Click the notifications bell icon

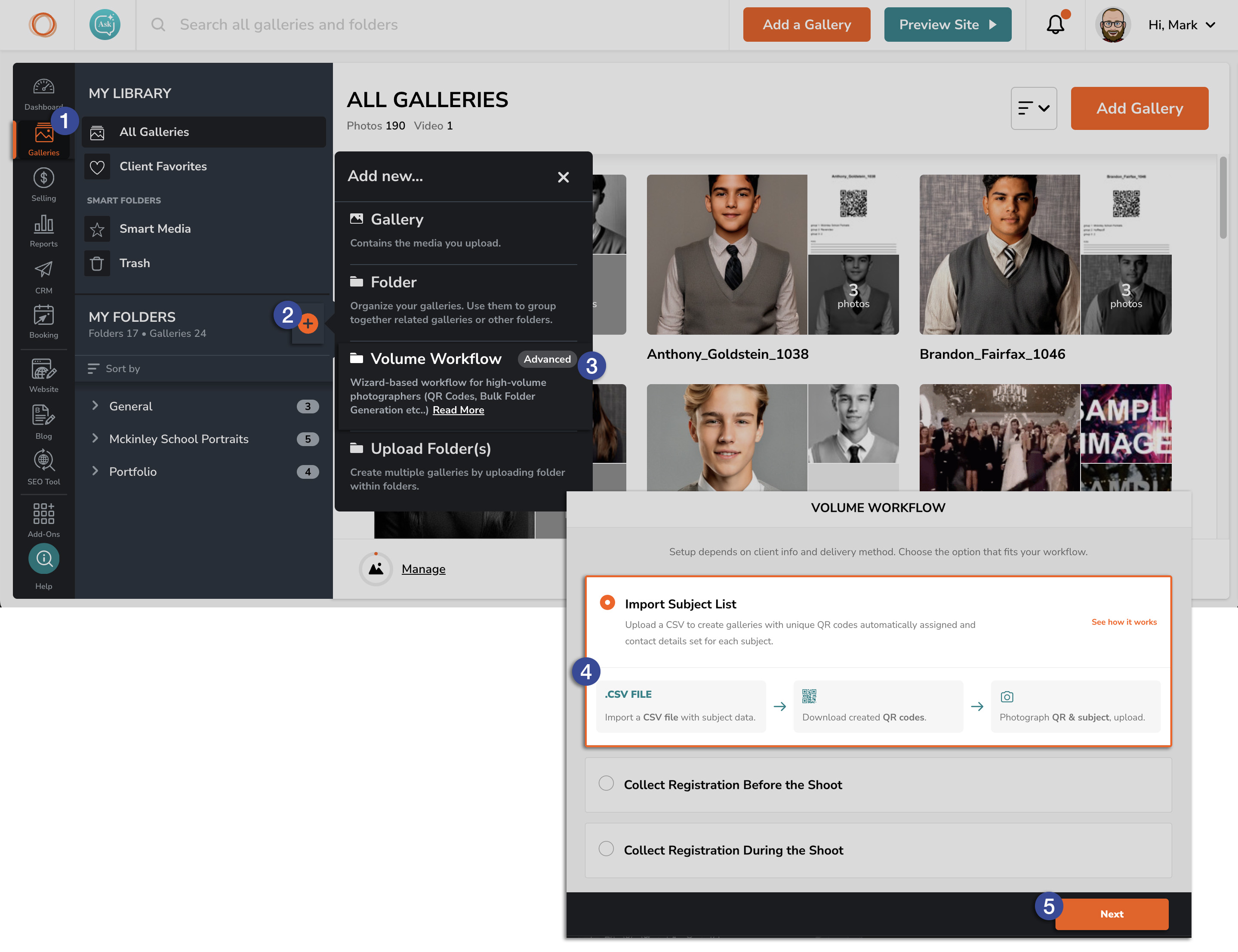click(x=1055, y=25)
